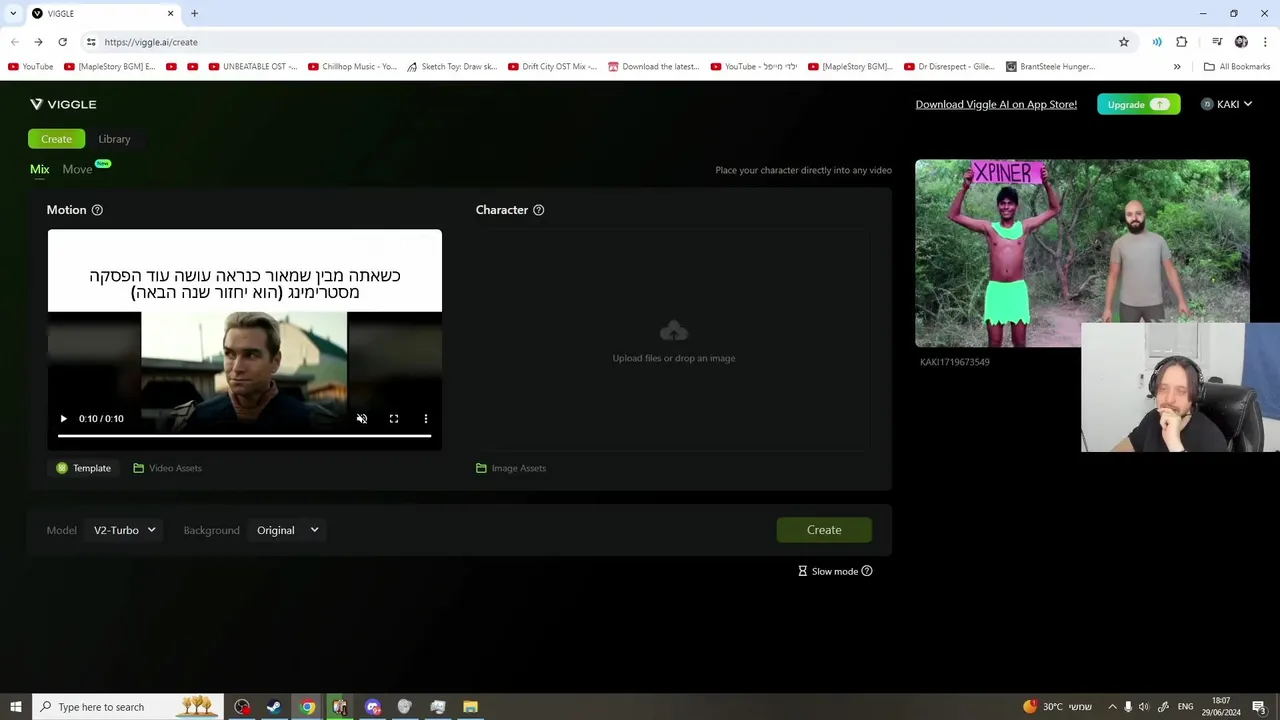
Task: Select the Move mode tab
Action: (x=77, y=169)
